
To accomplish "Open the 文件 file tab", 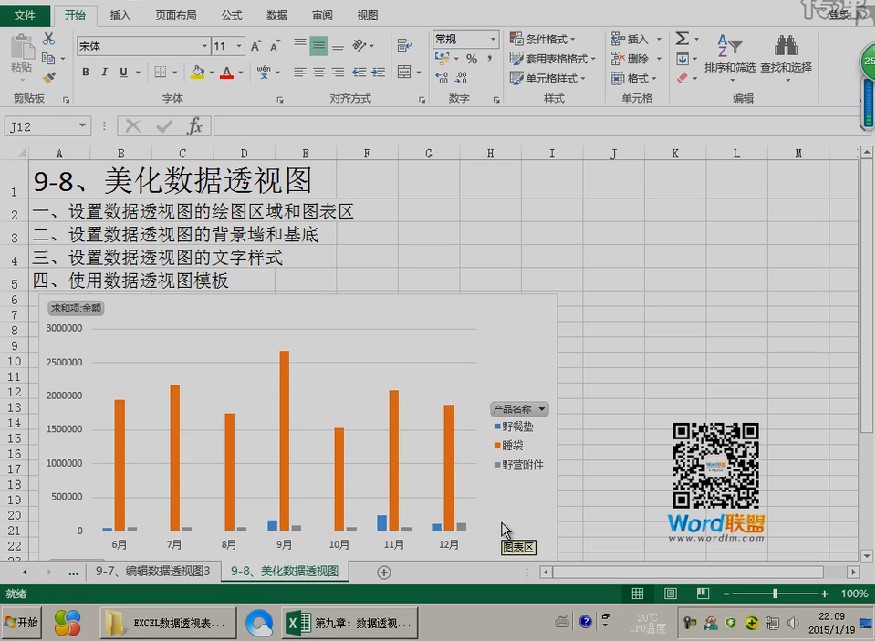I will [x=25, y=15].
